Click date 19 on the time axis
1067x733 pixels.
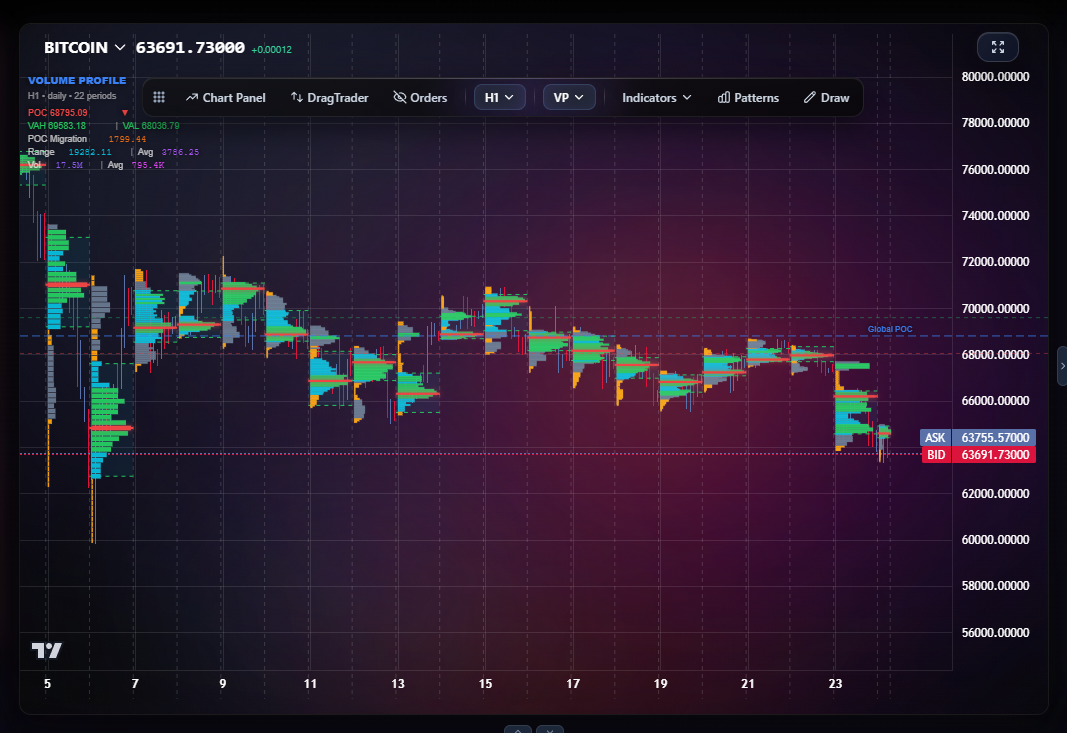(x=661, y=684)
